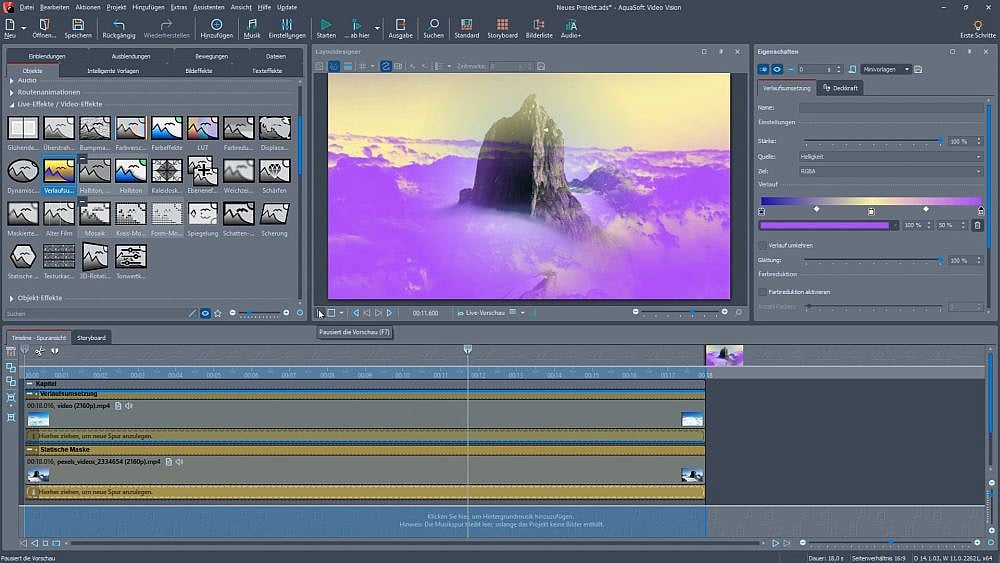Switch to the Storyboard tab in timeline
The width and height of the screenshot is (1000, 563).
(91, 338)
